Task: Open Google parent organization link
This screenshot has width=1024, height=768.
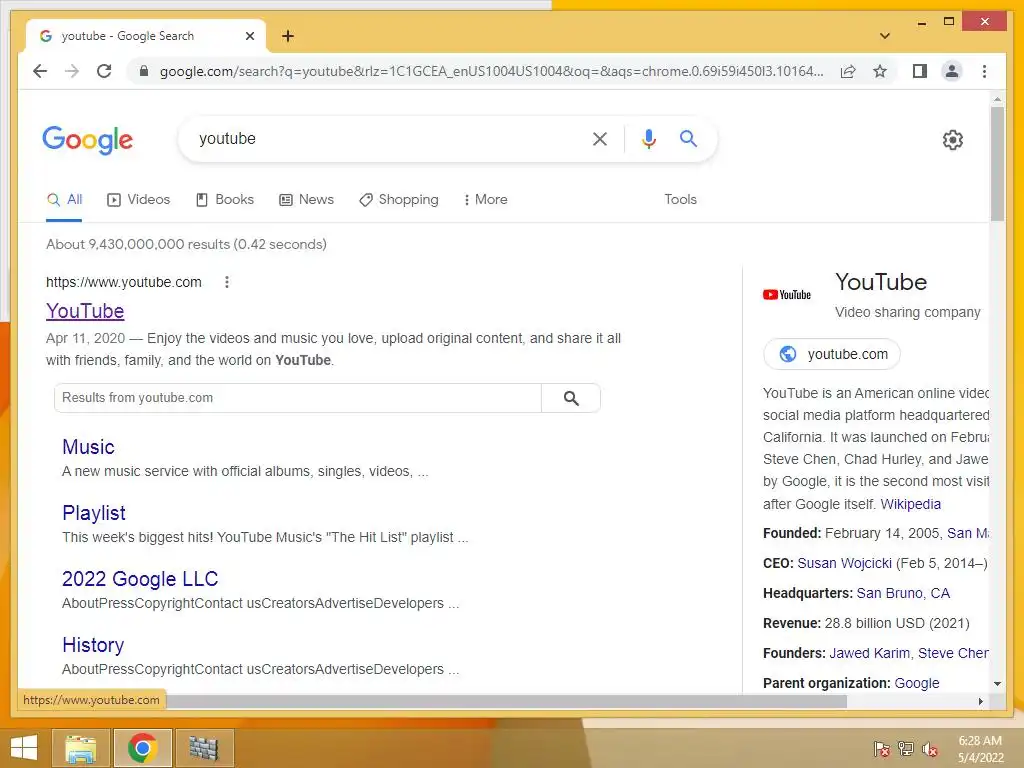Action: click(x=917, y=684)
